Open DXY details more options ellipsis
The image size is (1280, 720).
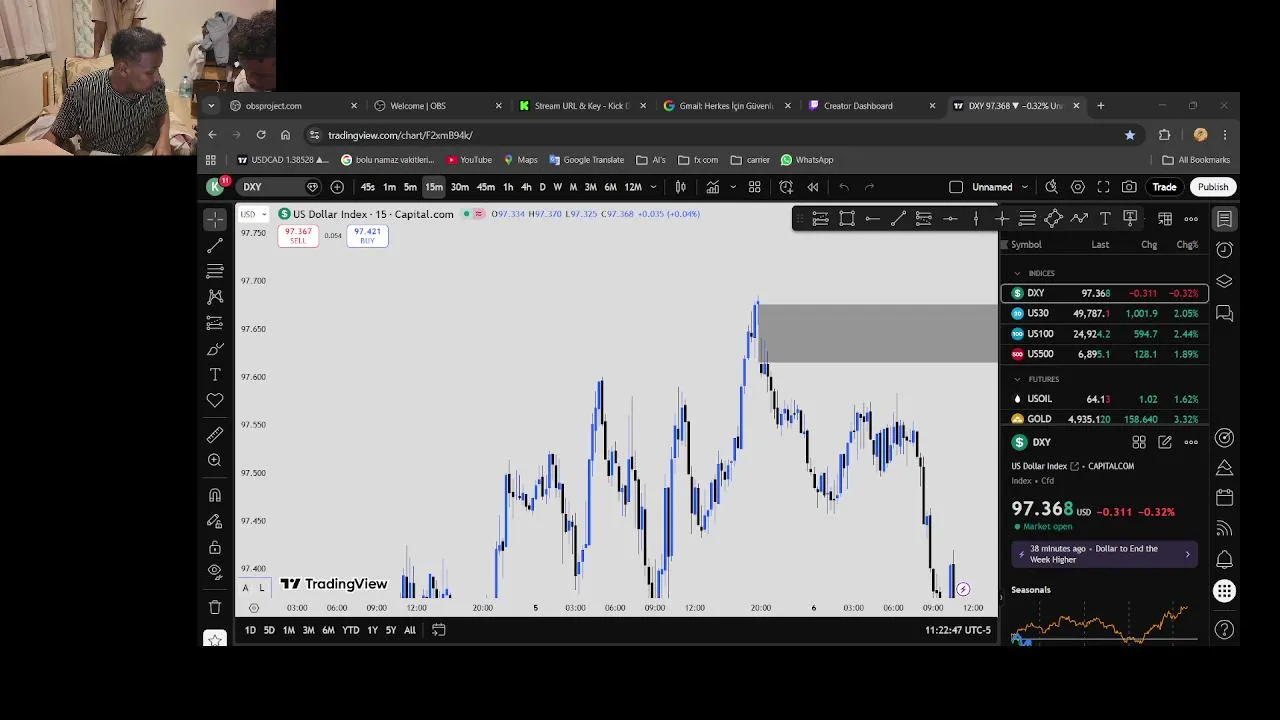point(1191,442)
